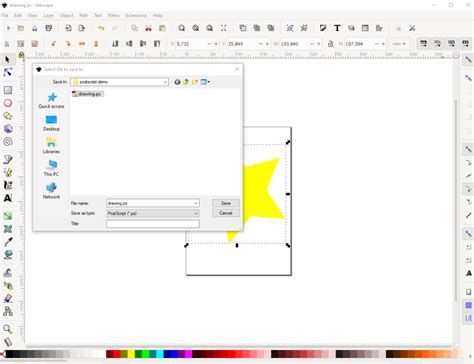This screenshot has height=364, width=474.
Task: Activate the calligraphy tool
Action: [8, 185]
